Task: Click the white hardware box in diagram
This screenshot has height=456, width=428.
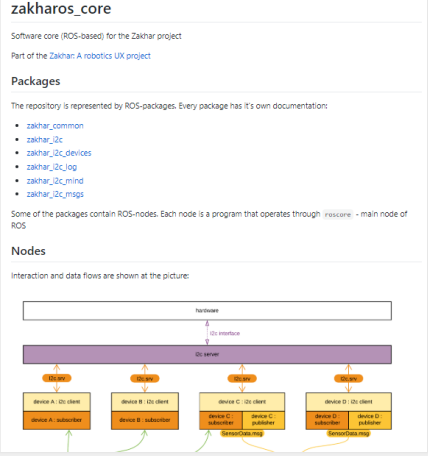Action: click(x=207, y=311)
